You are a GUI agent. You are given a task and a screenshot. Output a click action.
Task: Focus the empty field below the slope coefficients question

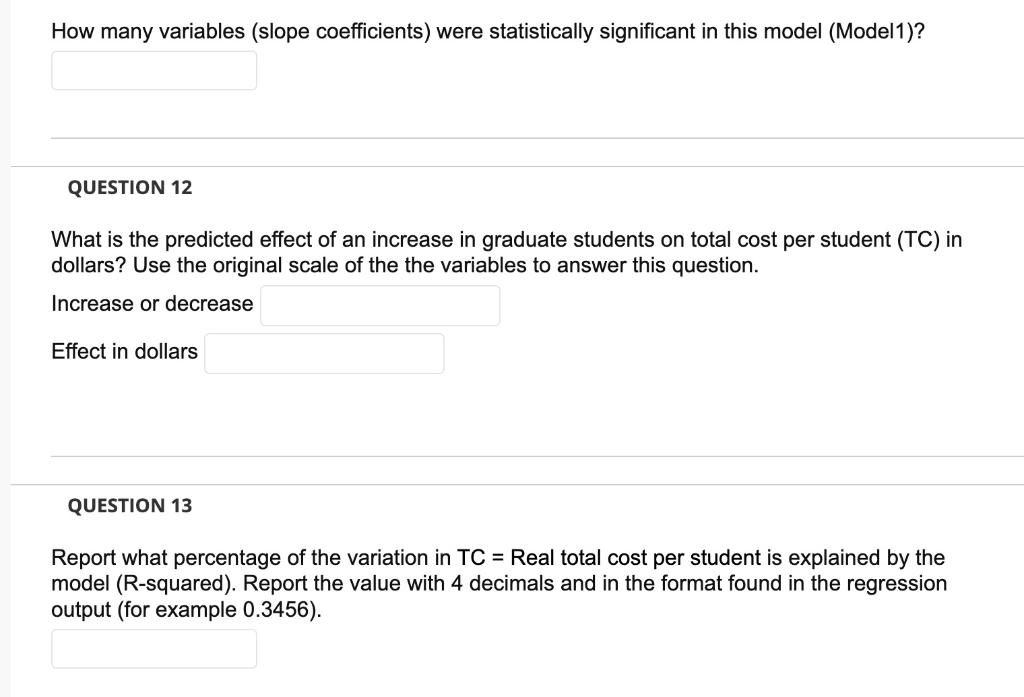(x=154, y=70)
